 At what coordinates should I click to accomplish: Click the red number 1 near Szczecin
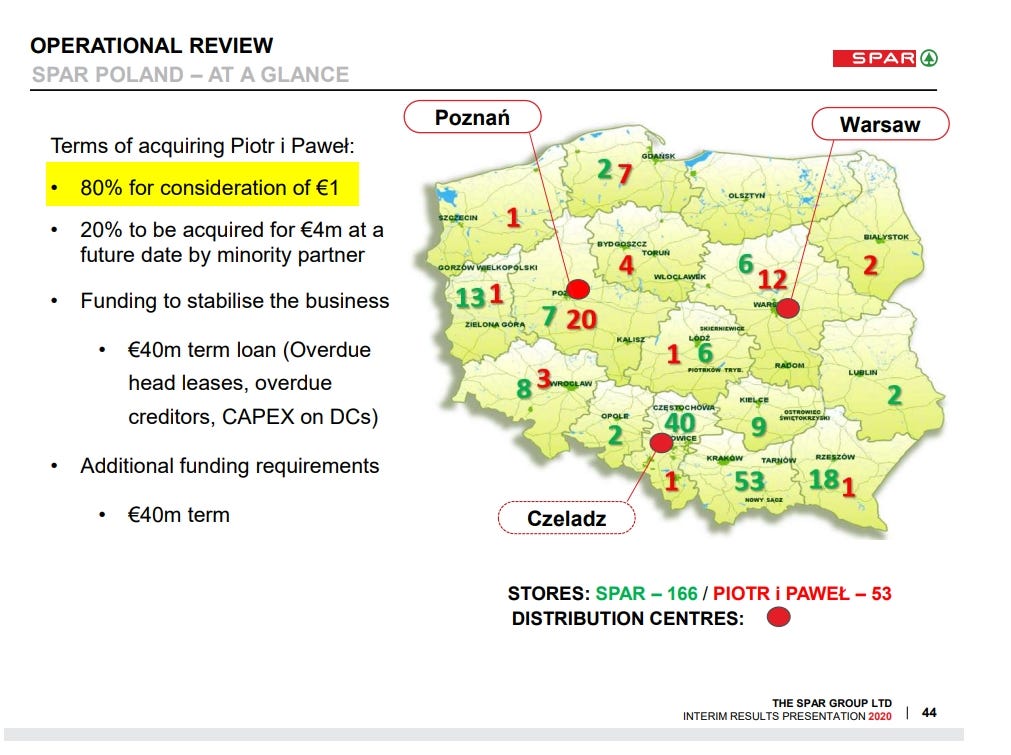pos(513,218)
